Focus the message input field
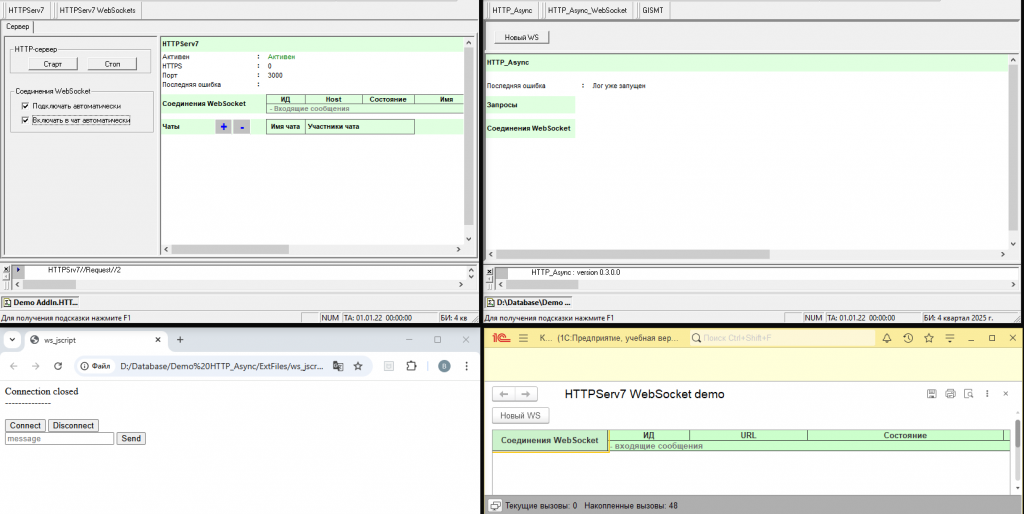The height and width of the screenshot is (514, 1024). pyautogui.click(x=59, y=438)
